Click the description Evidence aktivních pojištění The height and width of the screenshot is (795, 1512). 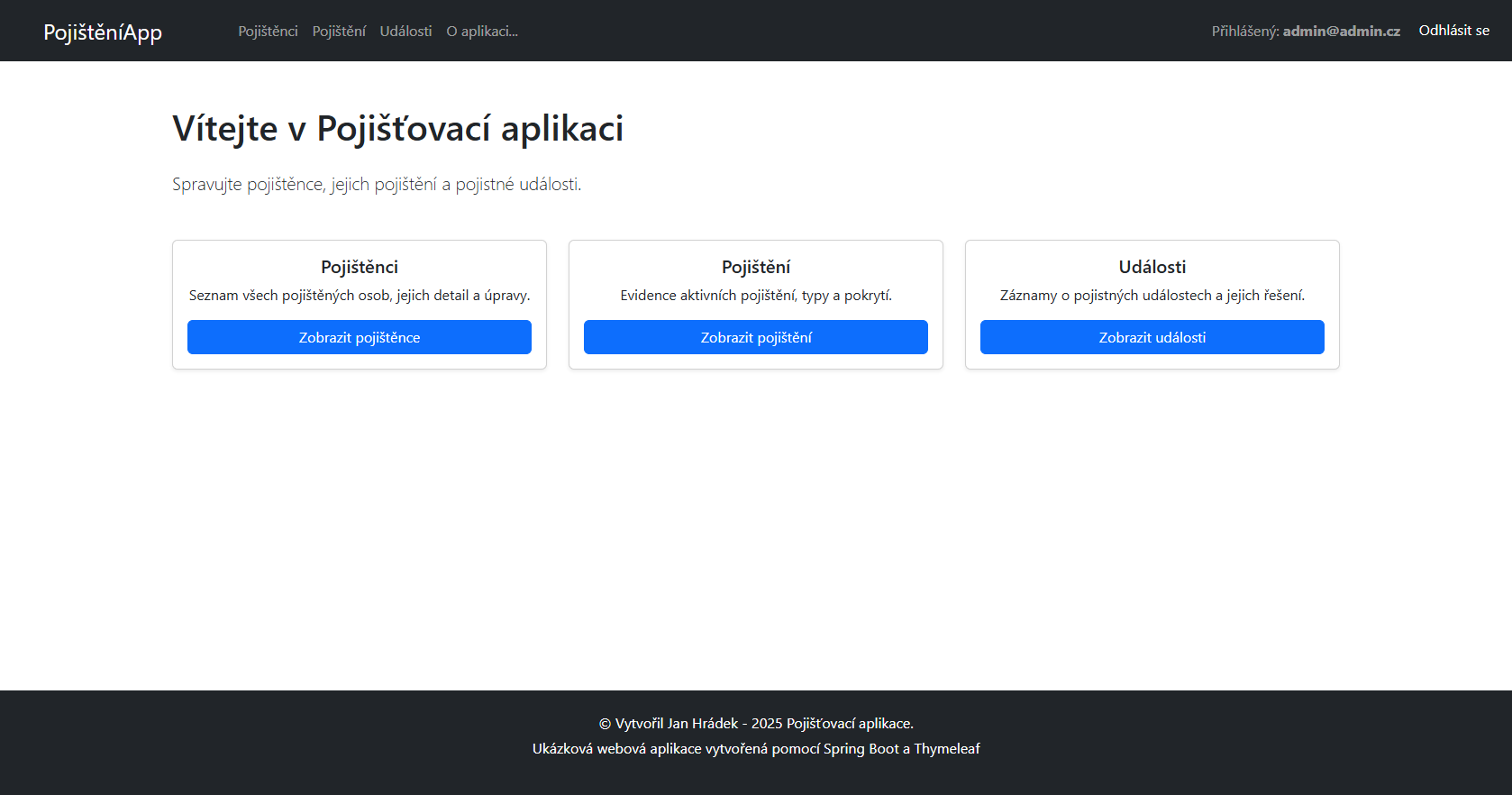(x=756, y=296)
